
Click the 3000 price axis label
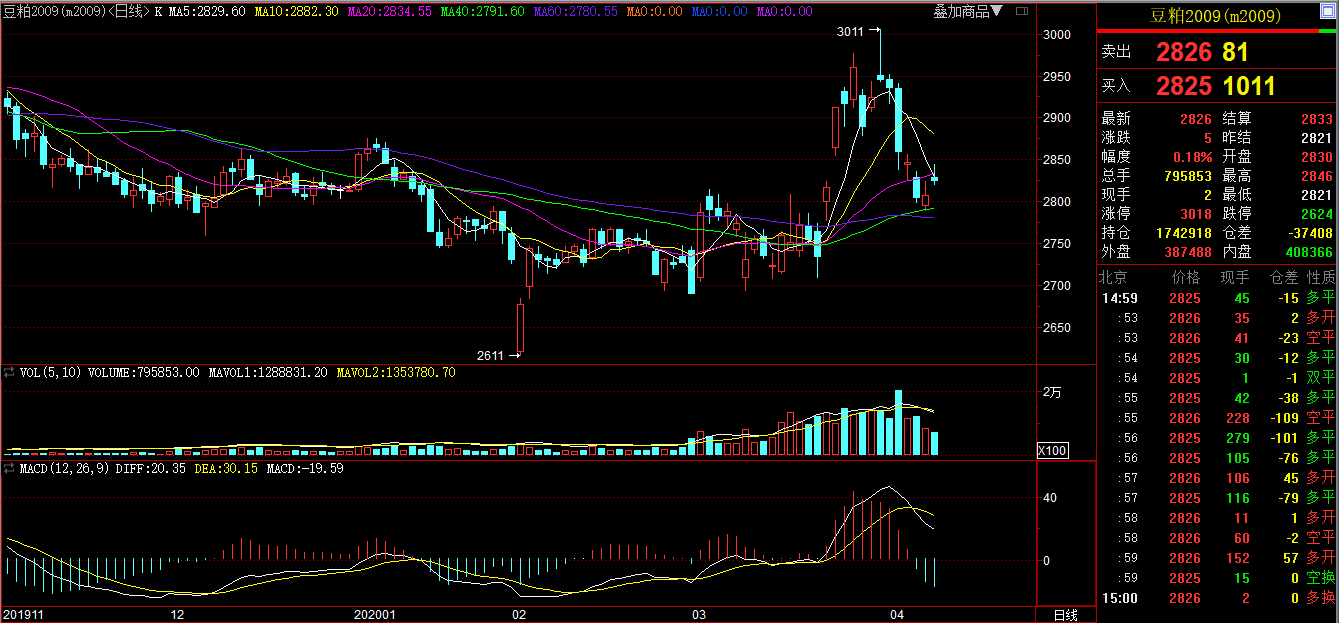click(1057, 34)
